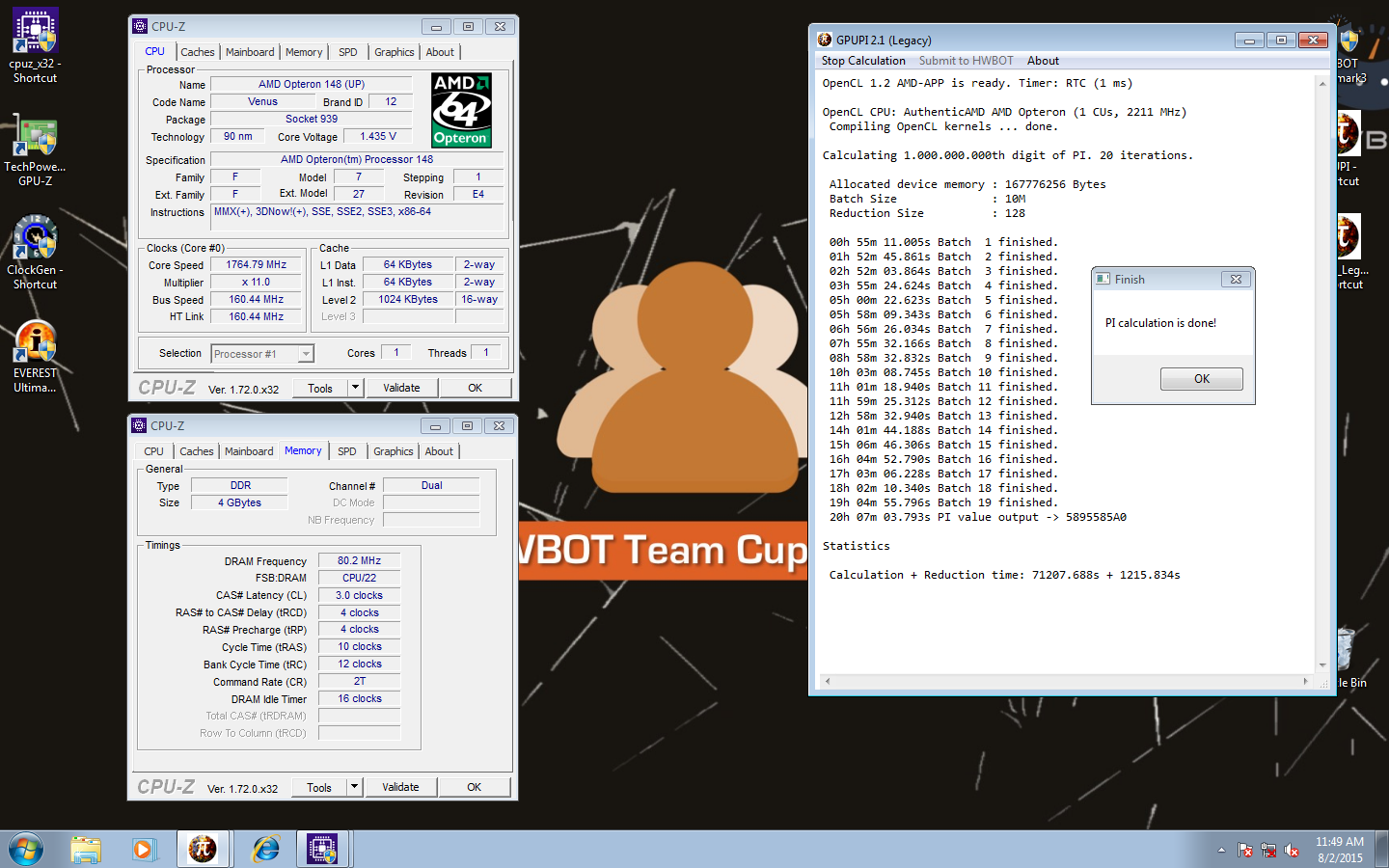This screenshot has height=868, width=1389.
Task: Open the cpuz_x32 Shortcut desktop icon
Action: point(36,45)
